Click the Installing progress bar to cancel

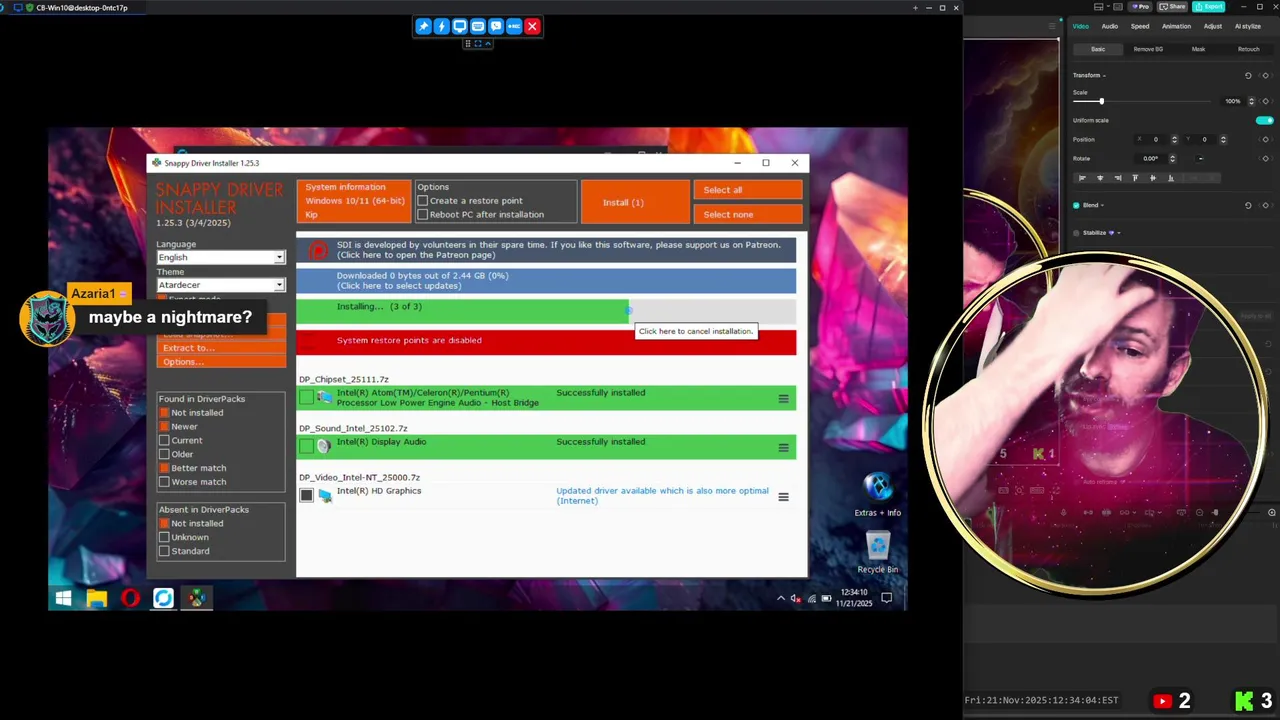pyautogui.click(x=546, y=311)
